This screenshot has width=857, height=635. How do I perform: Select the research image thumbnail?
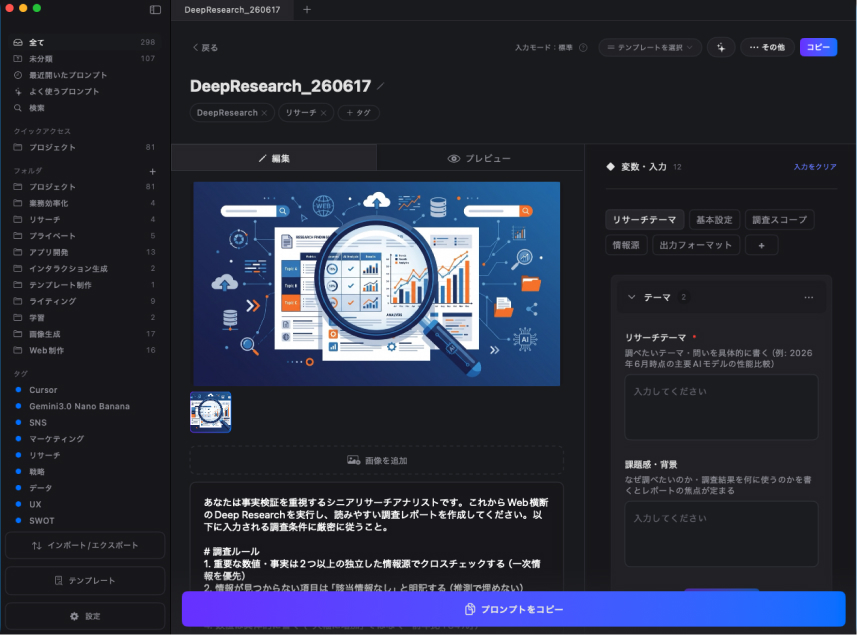[x=210, y=412]
